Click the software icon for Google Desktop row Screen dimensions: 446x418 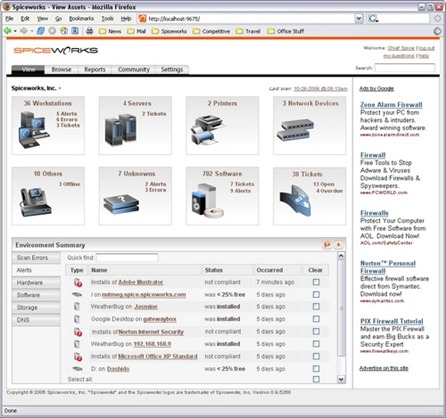click(77, 319)
